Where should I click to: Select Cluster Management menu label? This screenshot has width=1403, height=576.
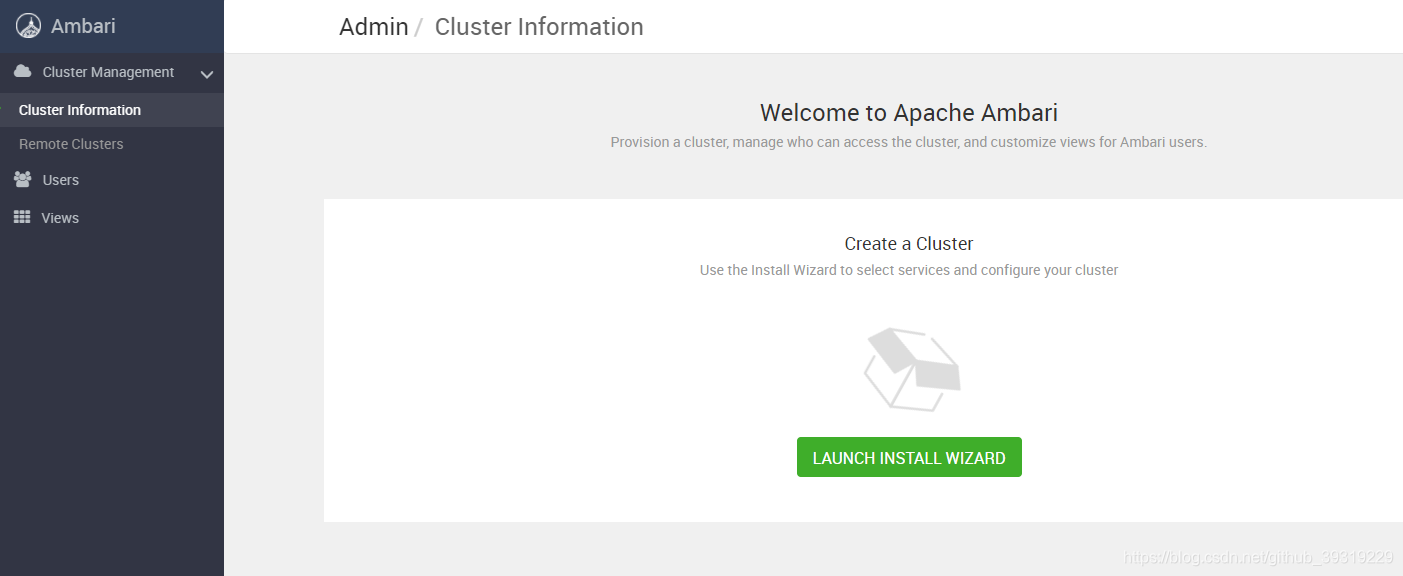108,72
